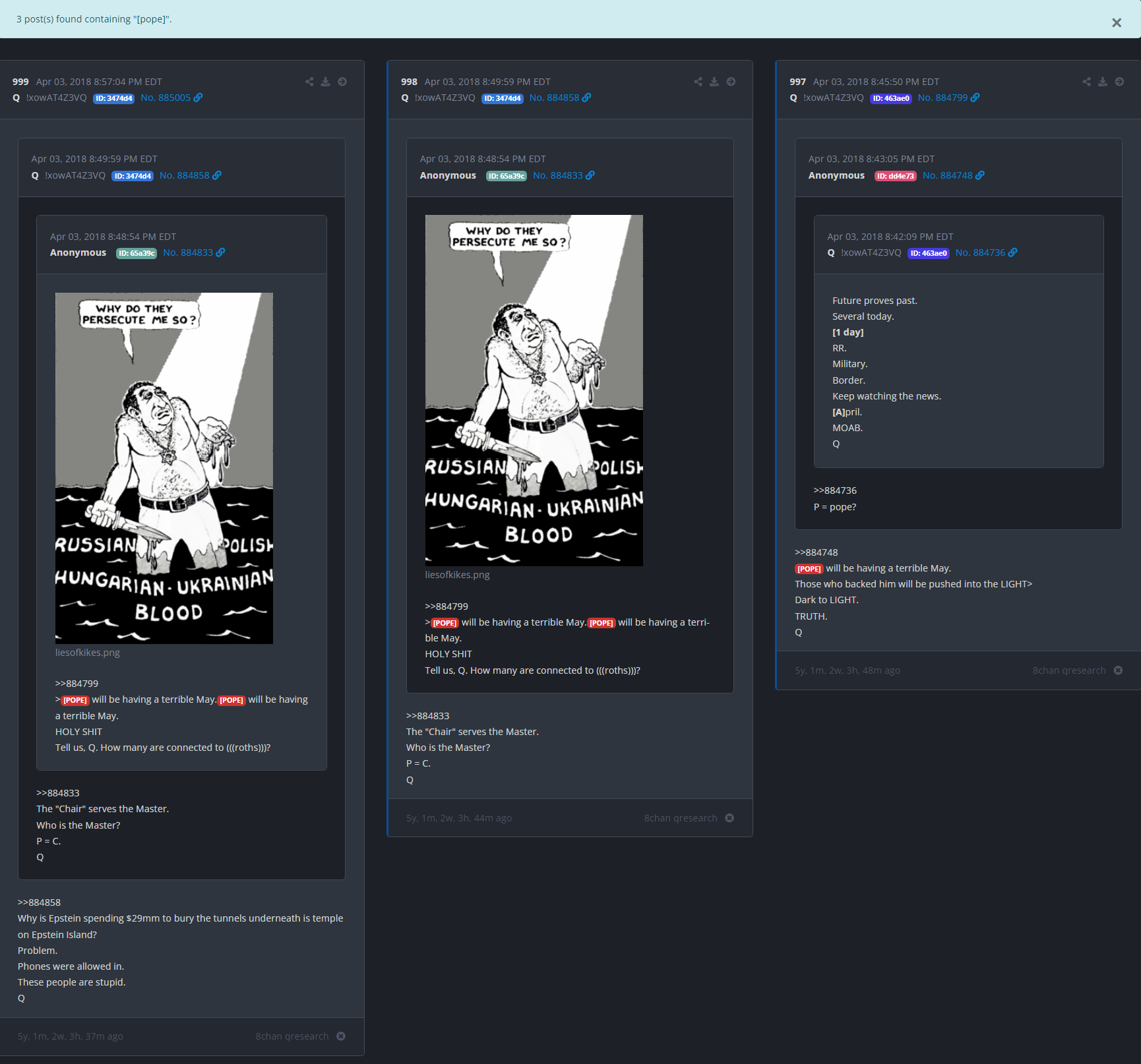This screenshot has height=1064, width=1141.
Task: Click '5y, 1m, 2w, 3h, 48m ago' text
Action: (x=848, y=670)
